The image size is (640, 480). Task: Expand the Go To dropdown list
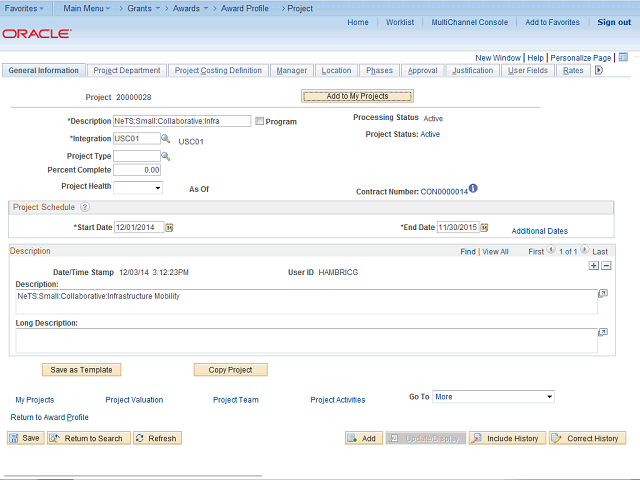click(546, 397)
